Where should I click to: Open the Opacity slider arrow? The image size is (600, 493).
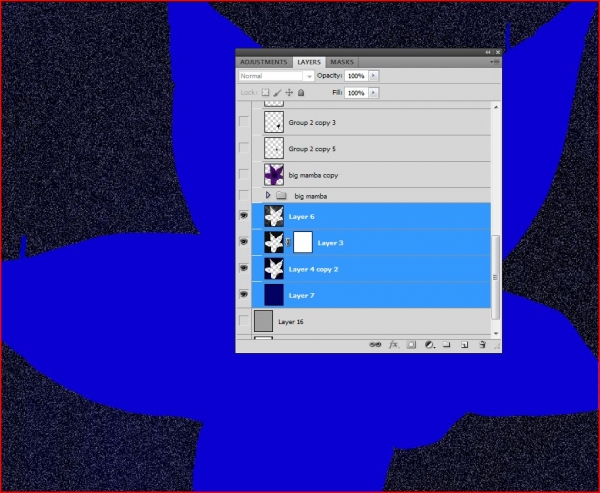point(373,76)
